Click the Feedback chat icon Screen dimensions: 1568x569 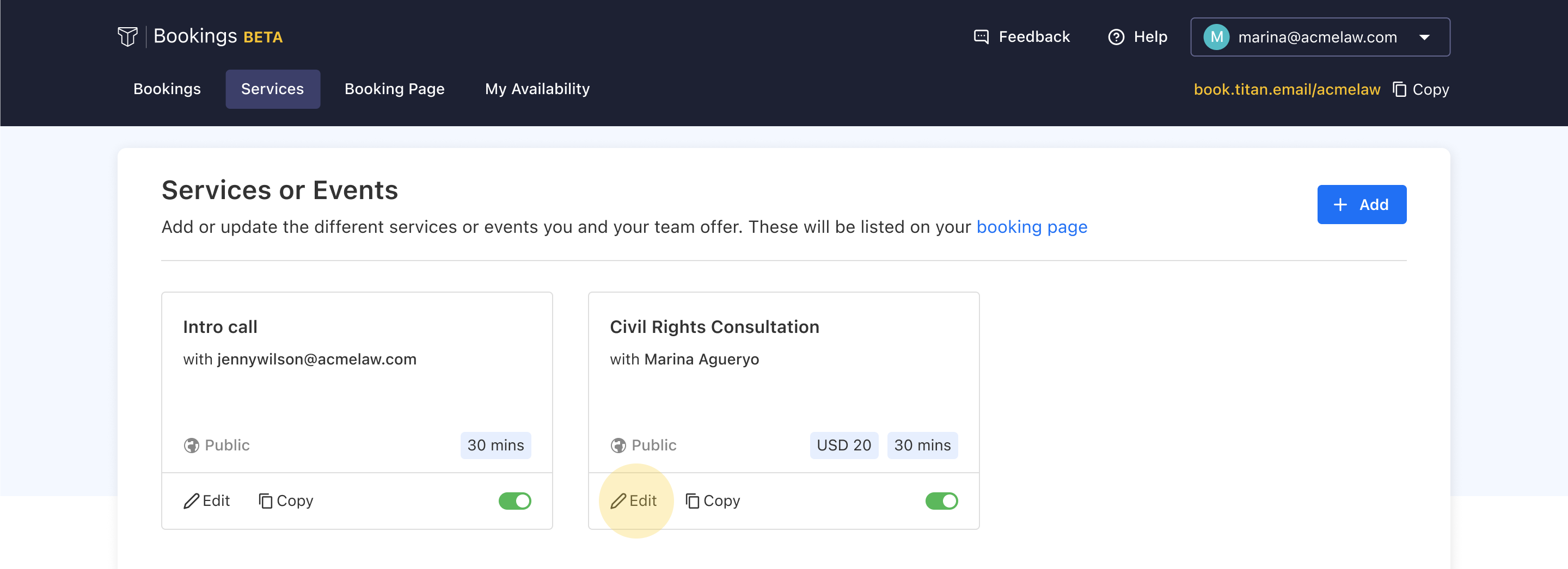coord(981,37)
